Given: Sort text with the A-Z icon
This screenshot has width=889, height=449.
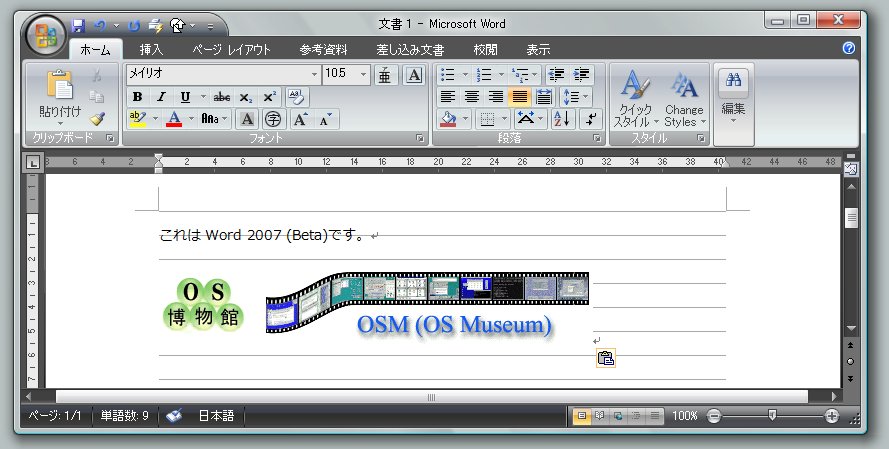Looking at the screenshot, I should [564, 119].
